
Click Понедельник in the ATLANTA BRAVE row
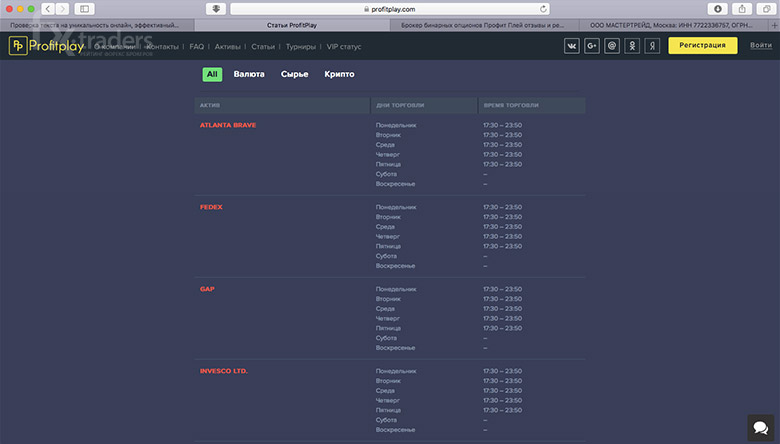(x=396, y=125)
